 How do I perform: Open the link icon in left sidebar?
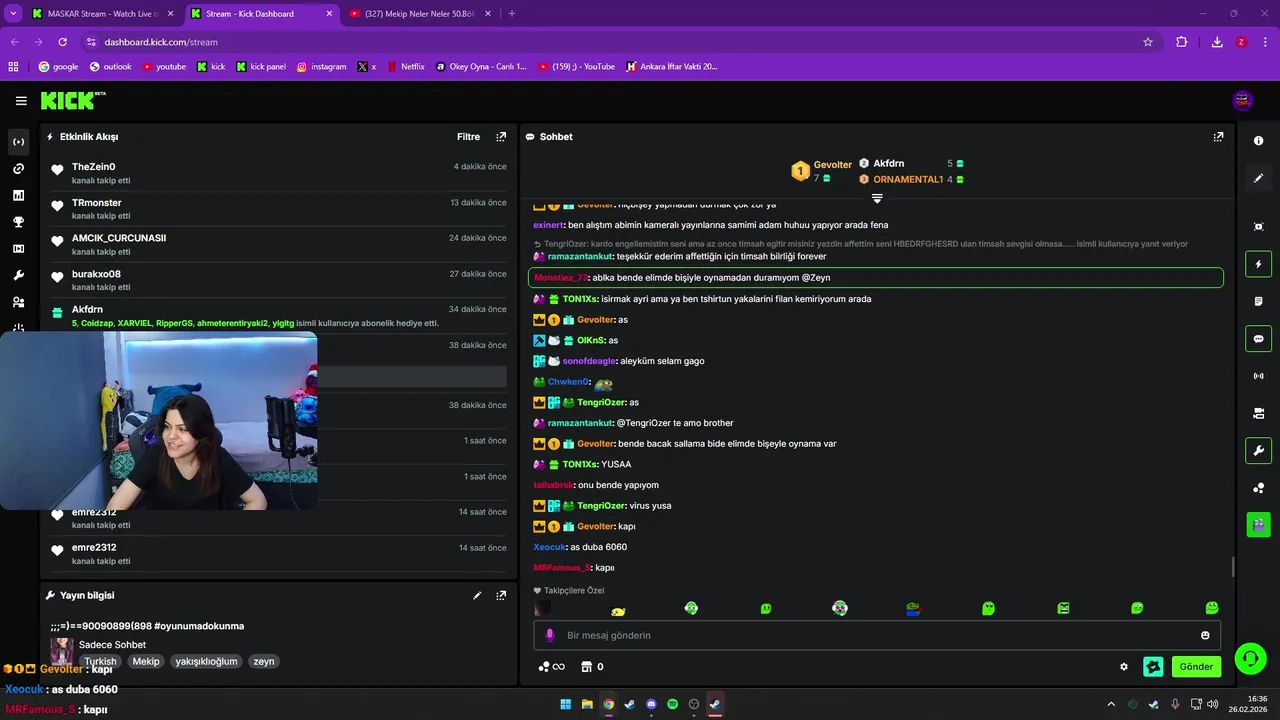[18, 169]
